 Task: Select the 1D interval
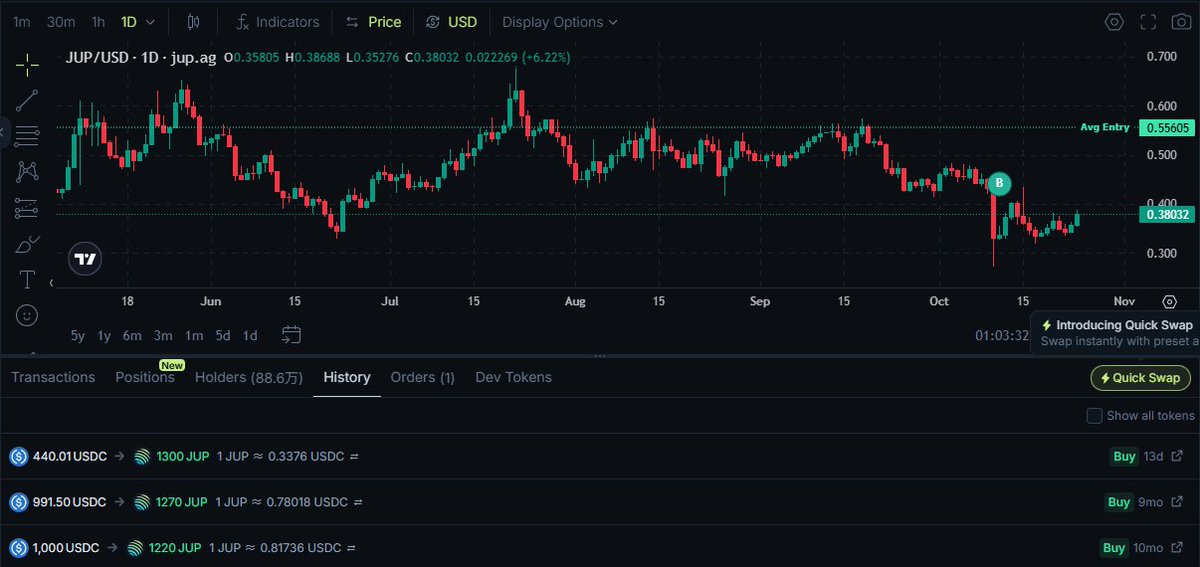click(x=129, y=21)
